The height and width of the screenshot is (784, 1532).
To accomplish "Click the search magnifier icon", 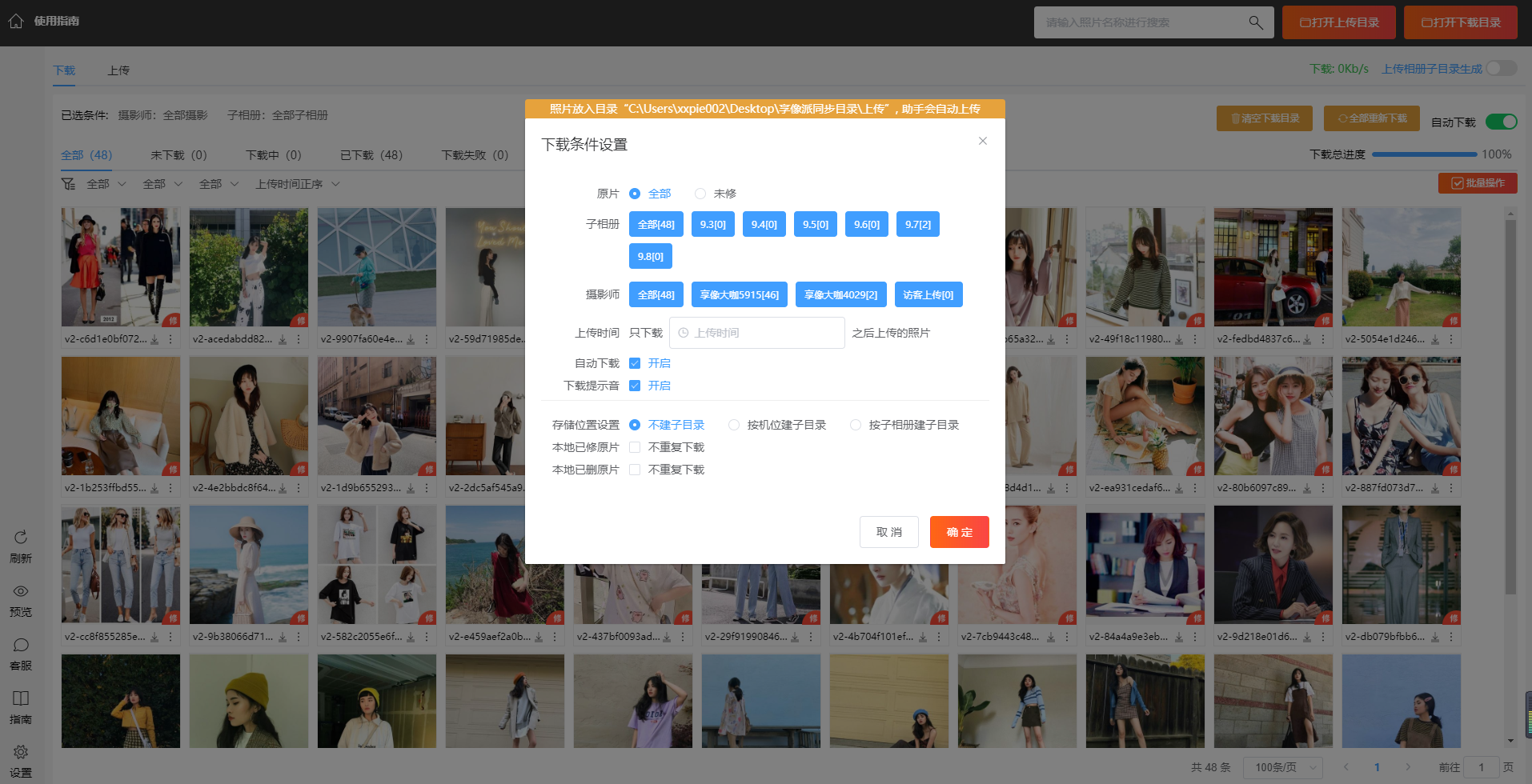I will 1256,22.
